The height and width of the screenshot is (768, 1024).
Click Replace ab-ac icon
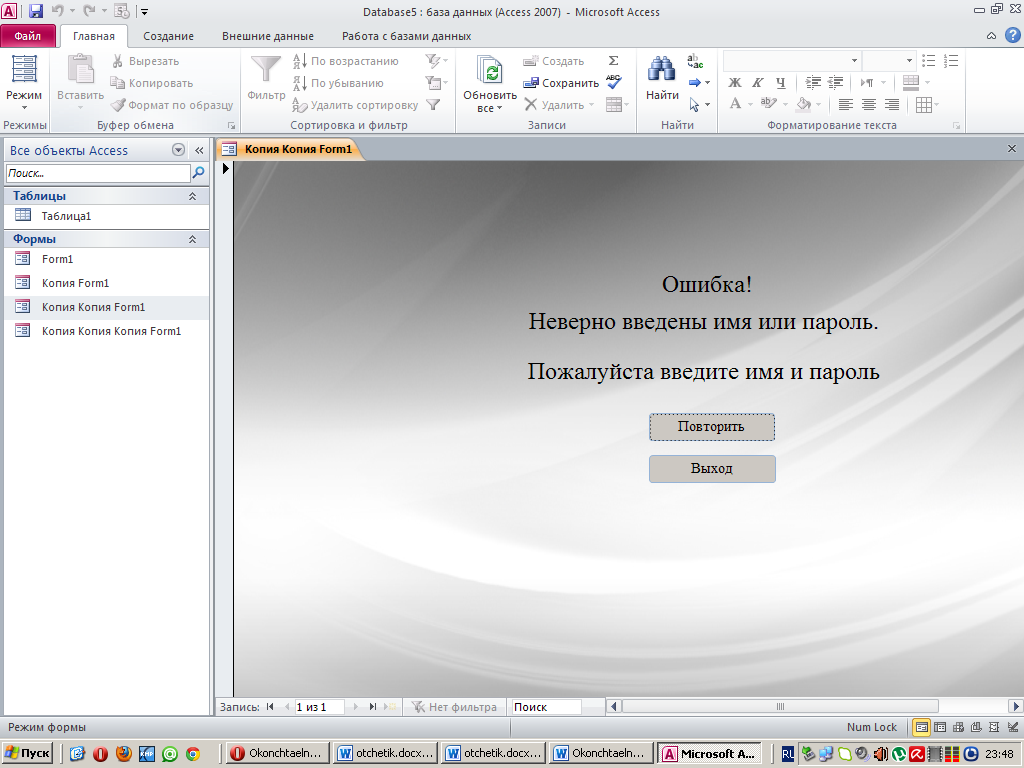[x=695, y=61]
